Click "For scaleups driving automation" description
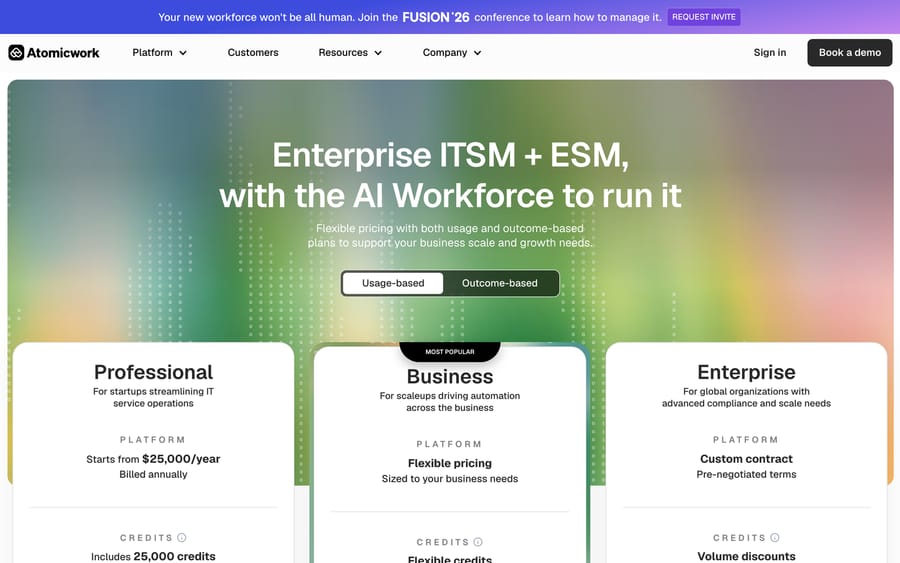 click(x=450, y=396)
